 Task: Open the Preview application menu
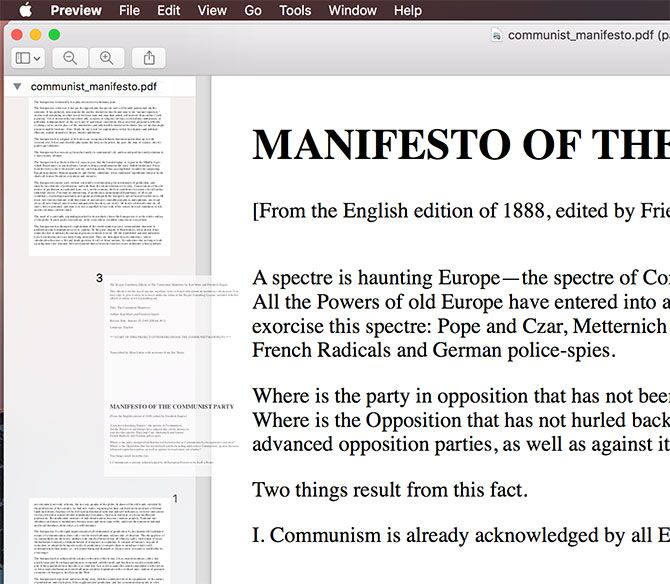click(76, 10)
